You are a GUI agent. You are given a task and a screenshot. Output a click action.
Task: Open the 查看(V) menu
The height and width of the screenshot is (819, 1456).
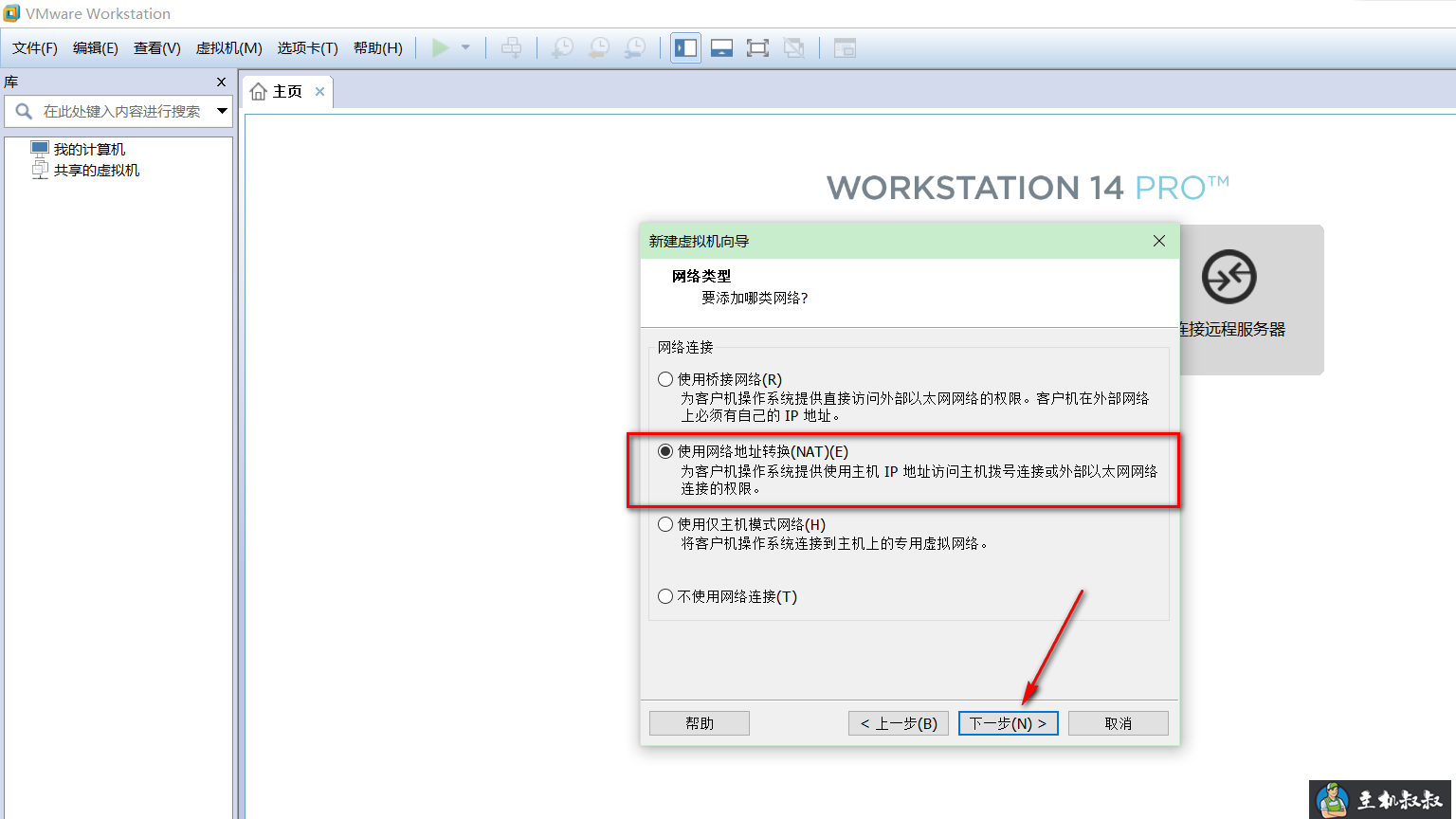pyautogui.click(x=157, y=47)
